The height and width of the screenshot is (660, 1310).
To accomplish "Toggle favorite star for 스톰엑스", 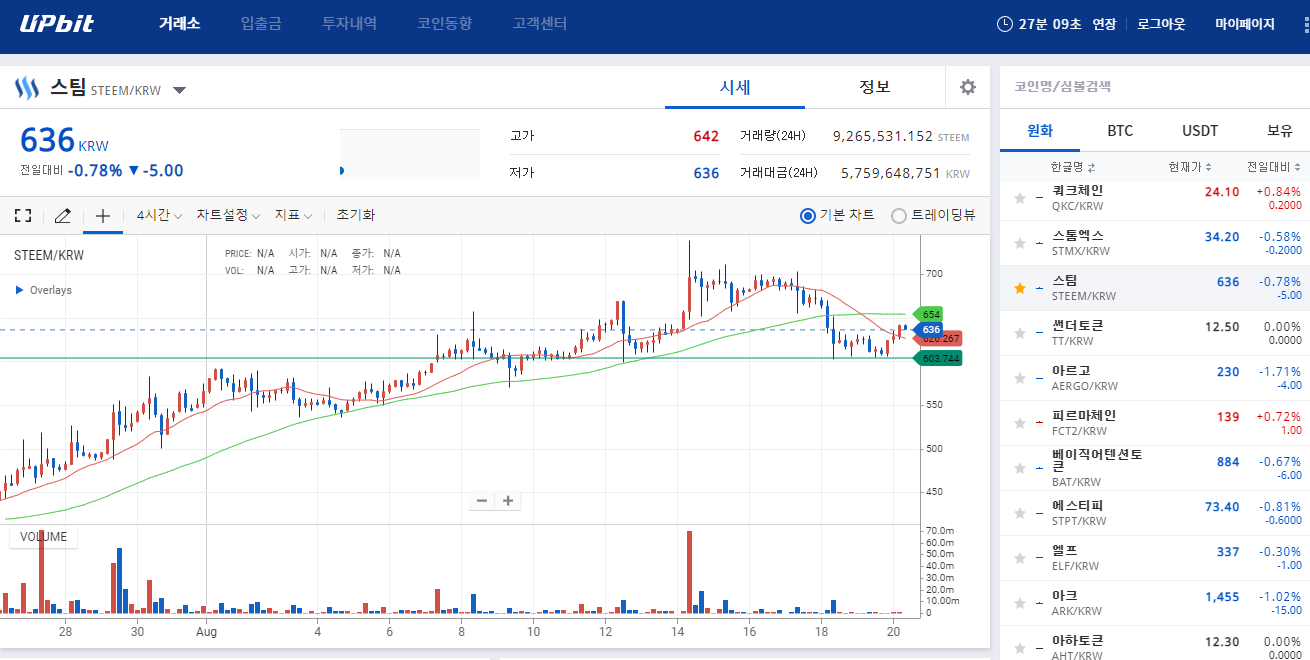I will 1020,243.
